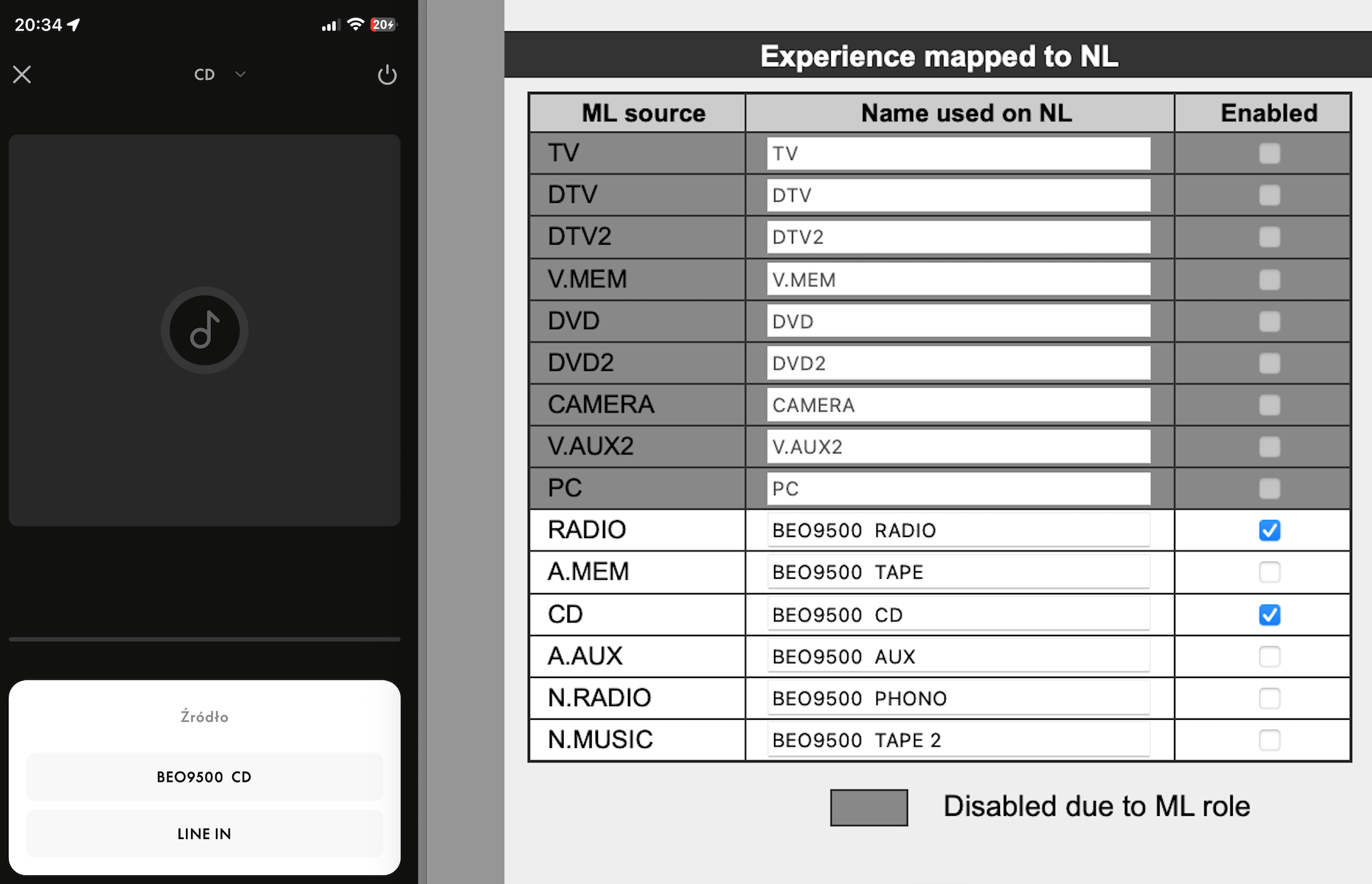Click the disabled DVD Enabled checkbox
Viewport: 1372px width, 884px height.
point(1269,321)
